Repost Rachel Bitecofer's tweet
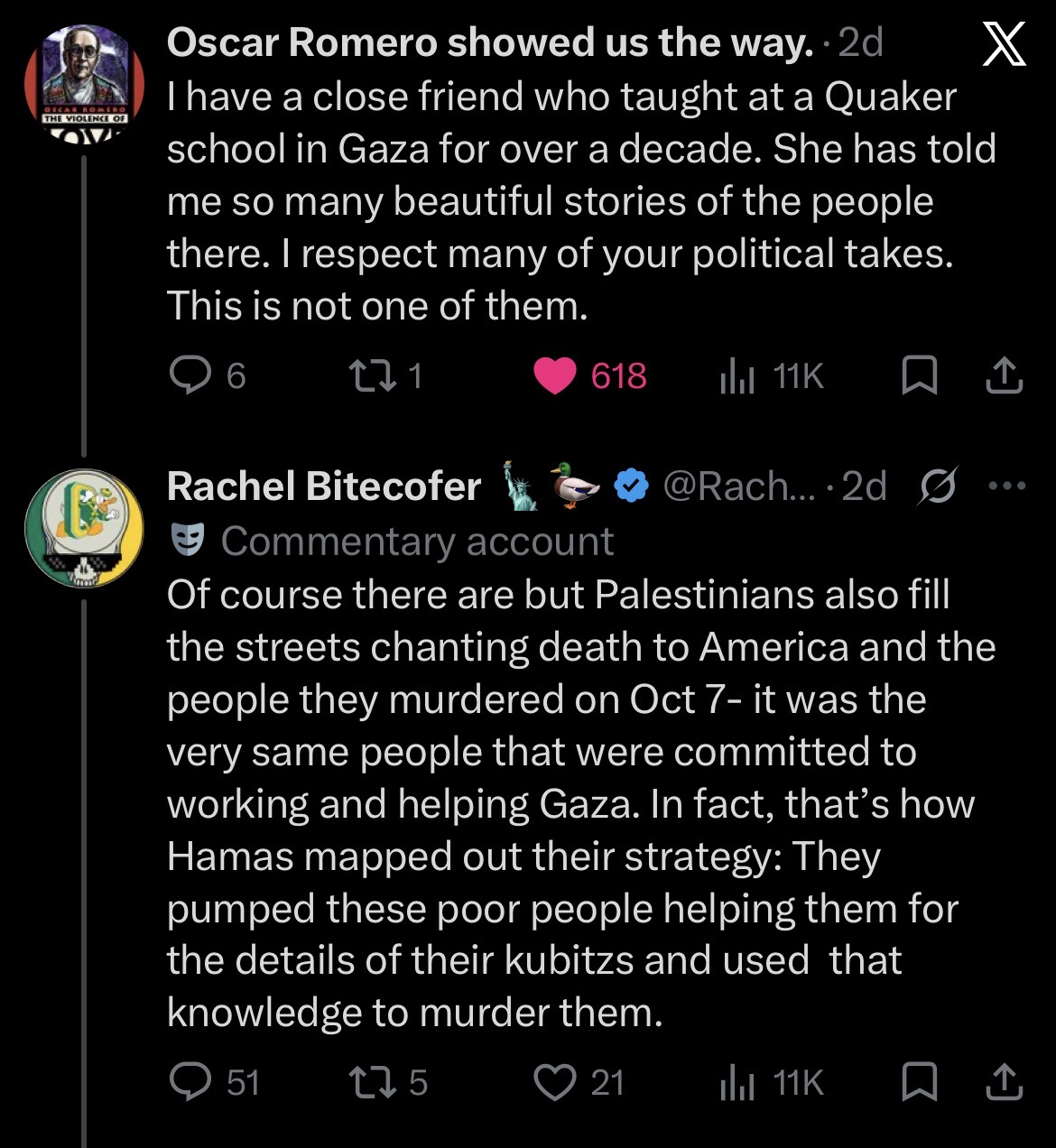The width and height of the screenshot is (1056, 1148). click(x=388, y=1082)
